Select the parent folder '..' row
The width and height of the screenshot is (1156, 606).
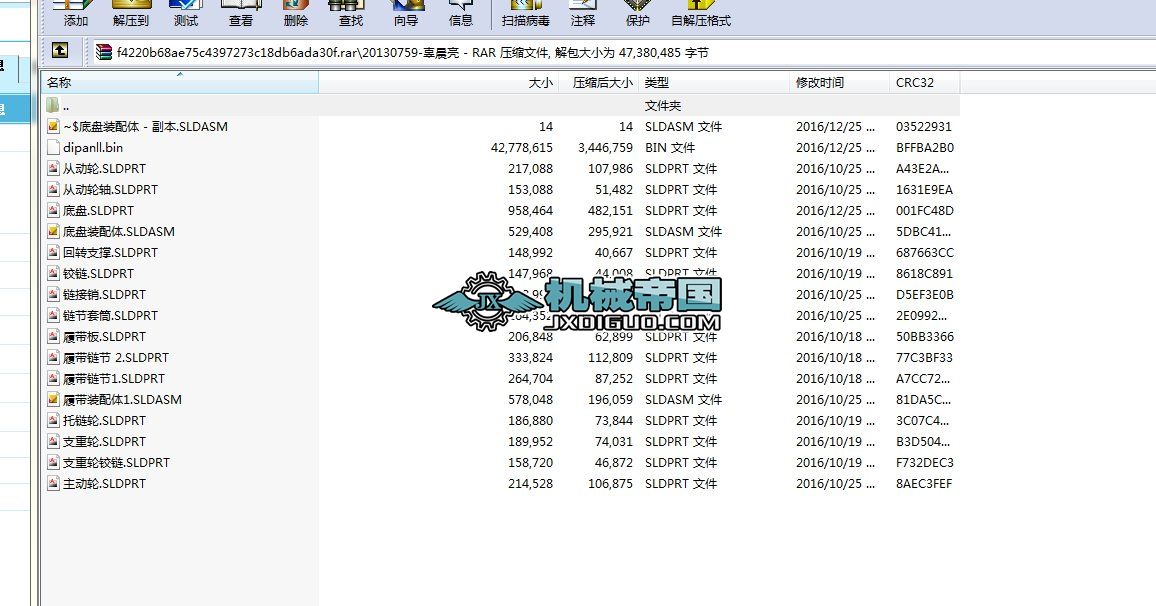coord(501,105)
